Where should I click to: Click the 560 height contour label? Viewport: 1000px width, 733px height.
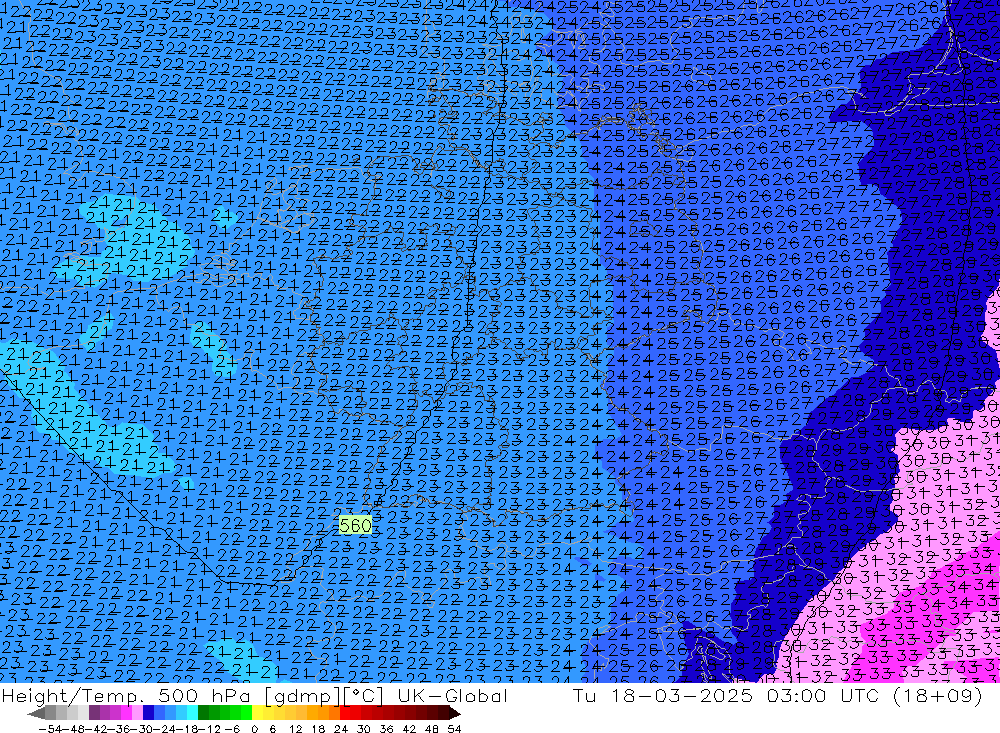355,525
